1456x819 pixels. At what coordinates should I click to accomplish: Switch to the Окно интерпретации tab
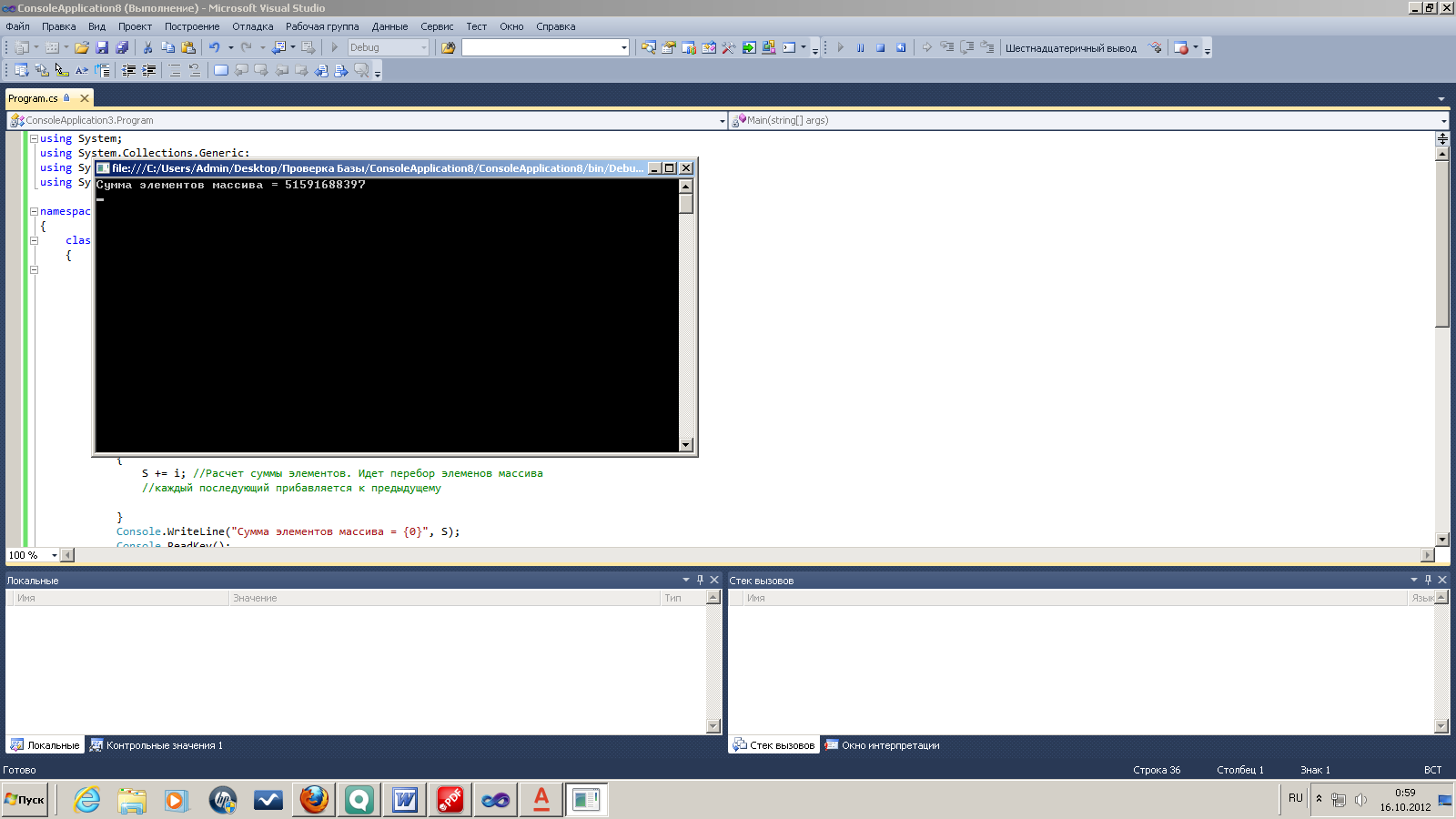[x=882, y=745]
